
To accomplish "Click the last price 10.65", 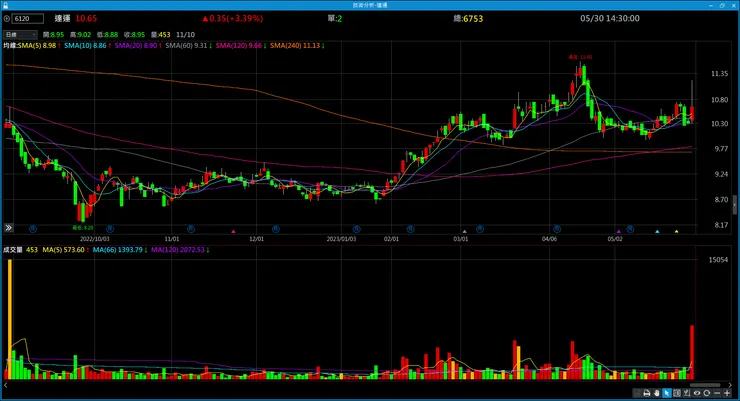I will coord(86,18).
